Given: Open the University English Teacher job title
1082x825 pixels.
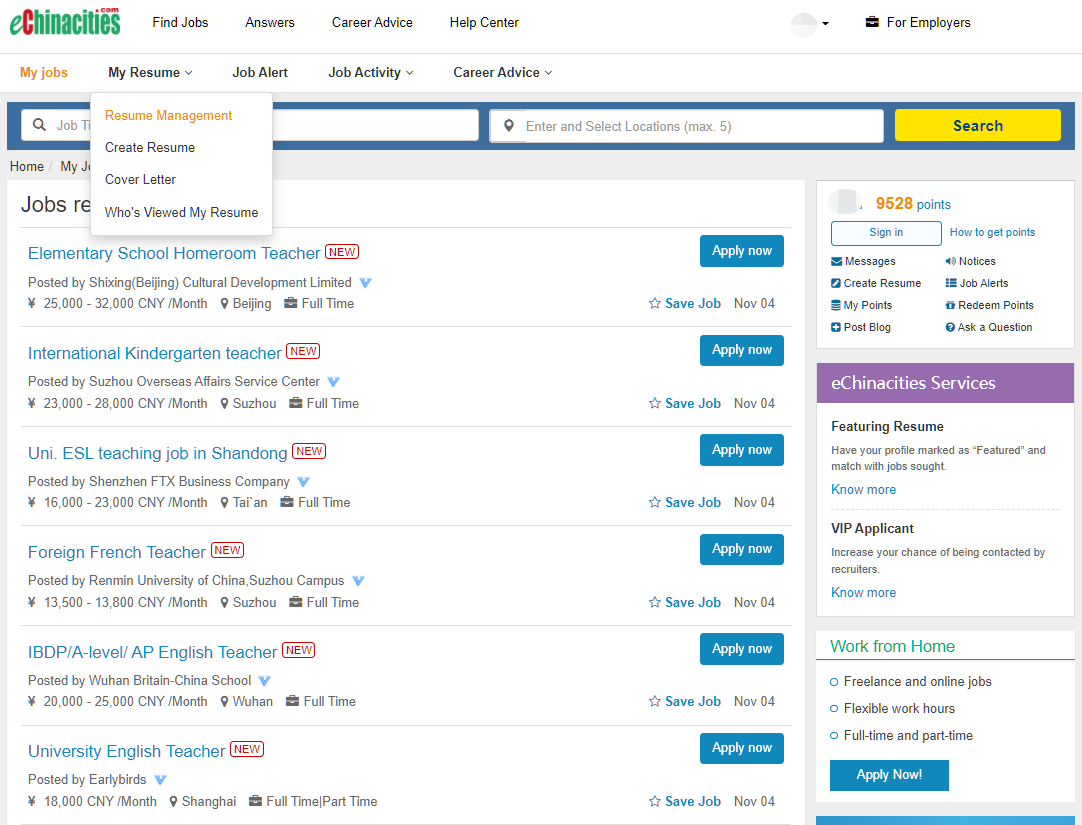Looking at the screenshot, I should [x=126, y=751].
